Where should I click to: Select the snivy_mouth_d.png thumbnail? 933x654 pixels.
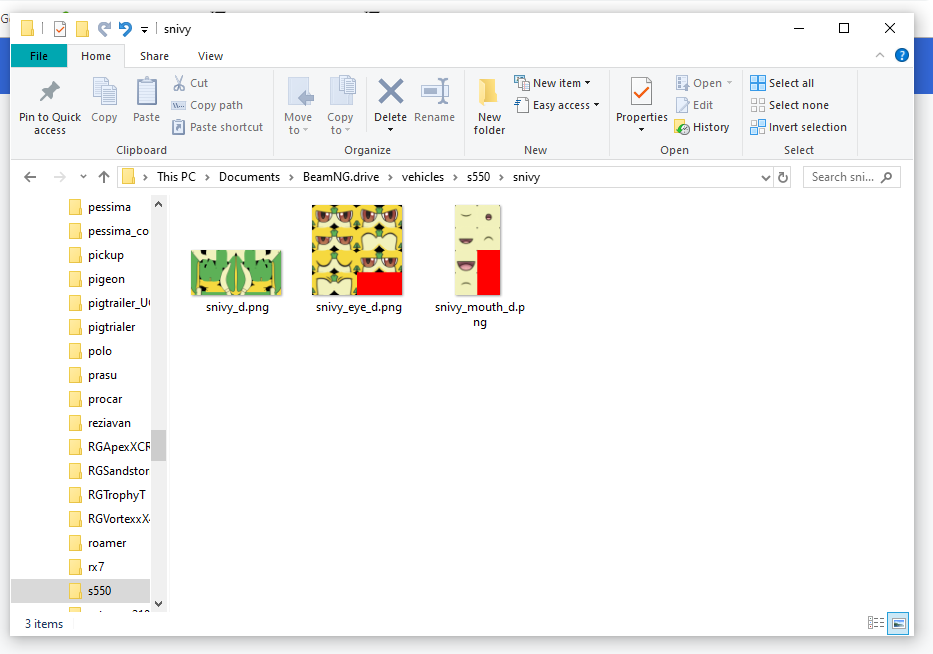(478, 250)
